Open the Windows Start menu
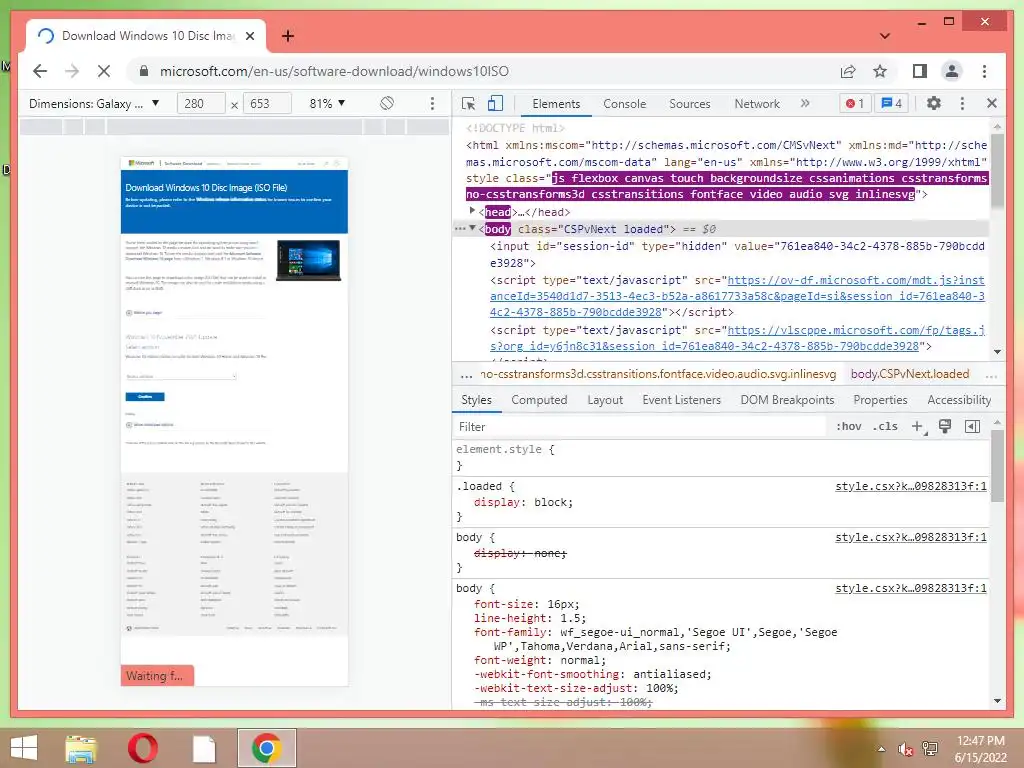Image resolution: width=1024 pixels, height=768 pixels. pos(24,748)
